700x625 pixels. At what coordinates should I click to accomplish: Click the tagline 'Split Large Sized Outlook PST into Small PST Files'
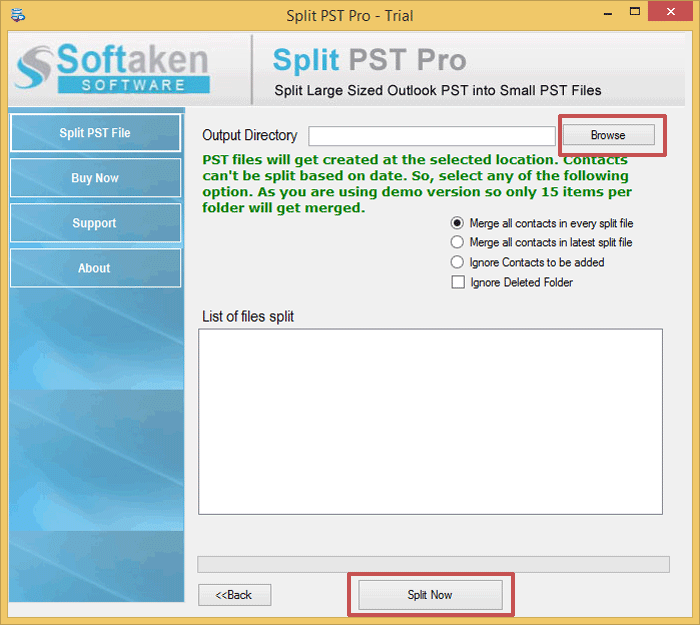438,90
